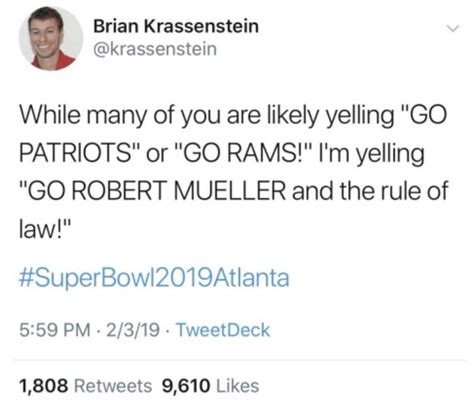
Task: Click the word ROBERT in the tweet
Action: click(118, 191)
